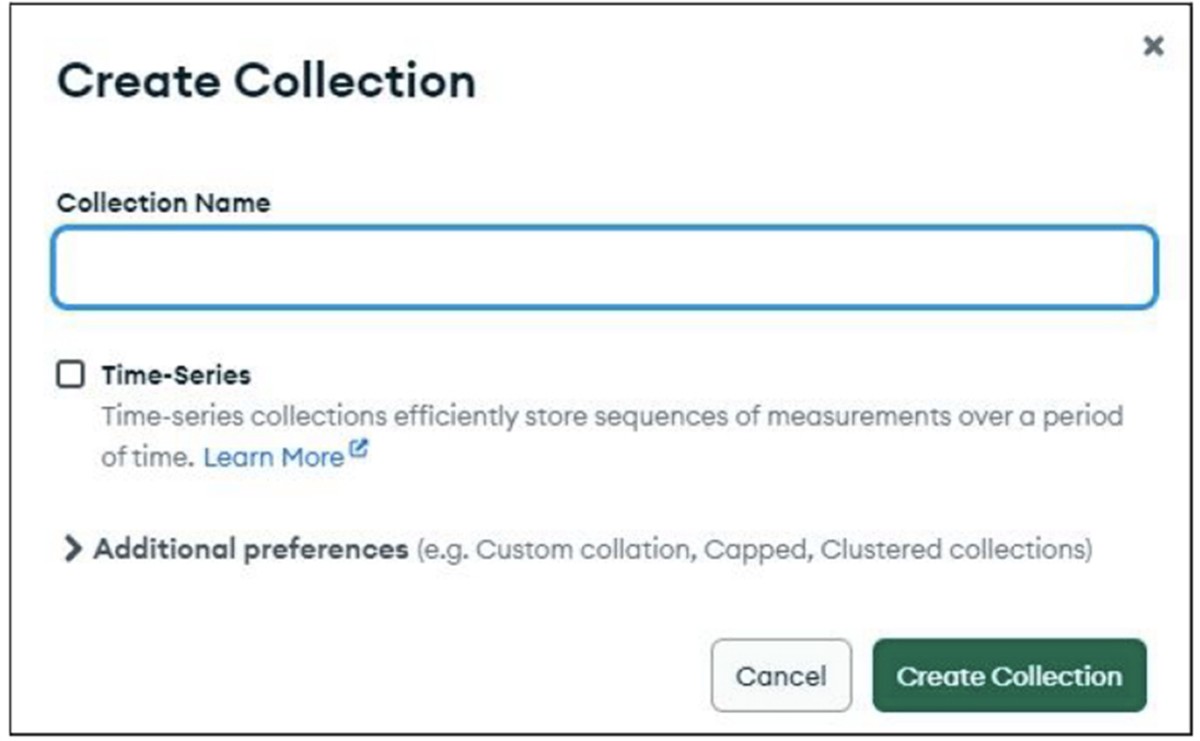Open the Learn More link
Image resolution: width=1200 pixels, height=741 pixels.
(x=274, y=457)
